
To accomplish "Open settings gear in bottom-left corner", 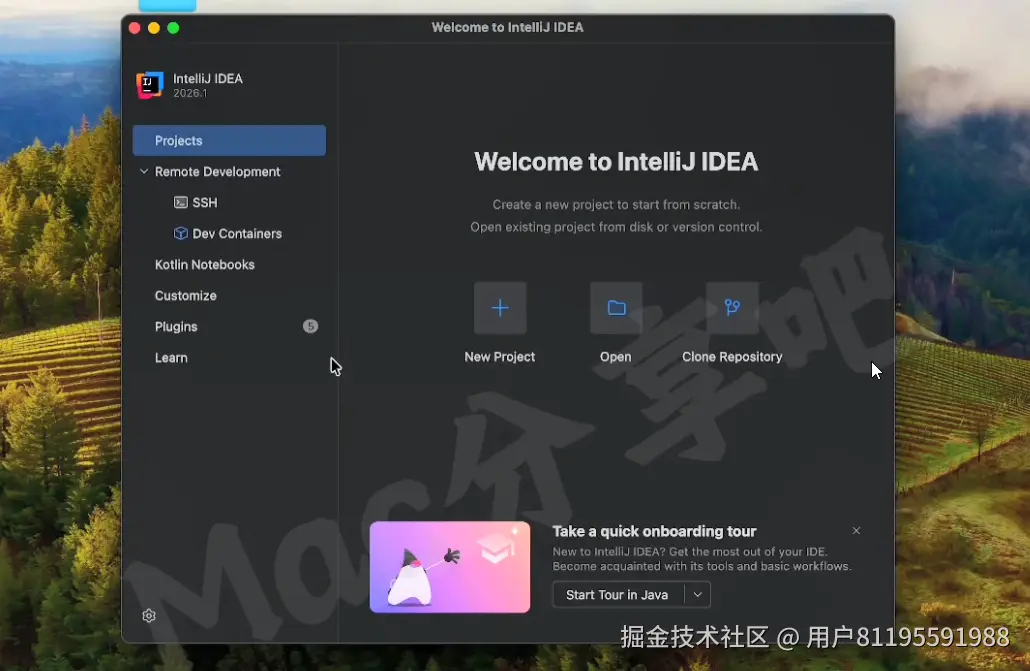I will (x=149, y=615).
